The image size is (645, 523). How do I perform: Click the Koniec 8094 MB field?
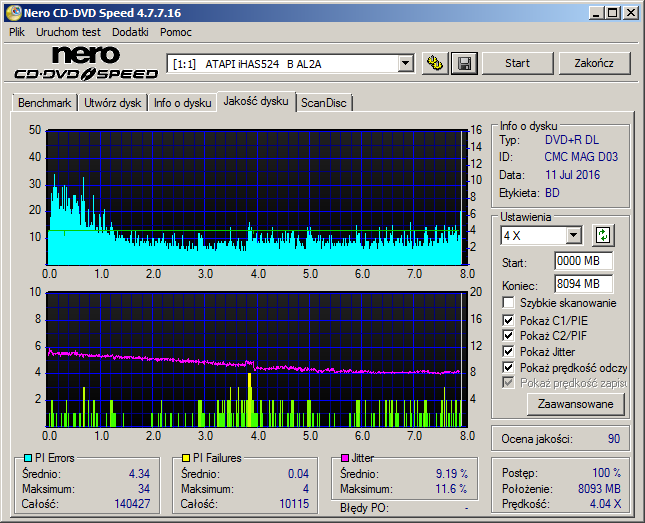tap(583, 284)
